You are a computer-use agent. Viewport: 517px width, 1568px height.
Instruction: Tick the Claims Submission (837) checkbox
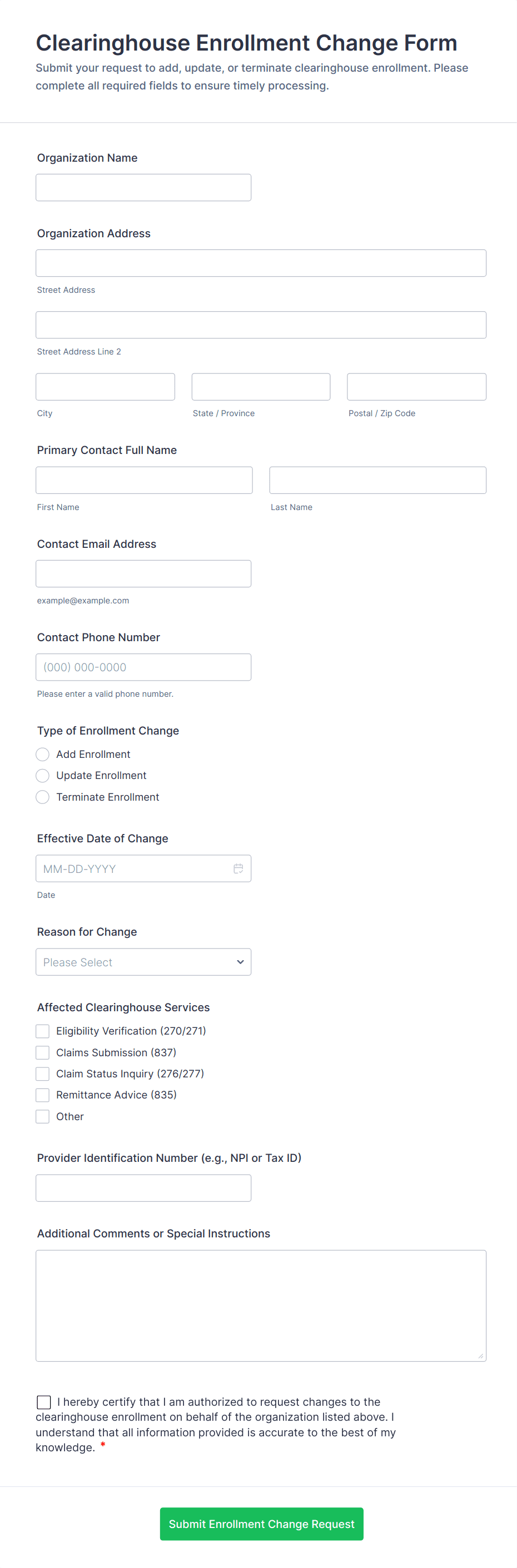43,1052
